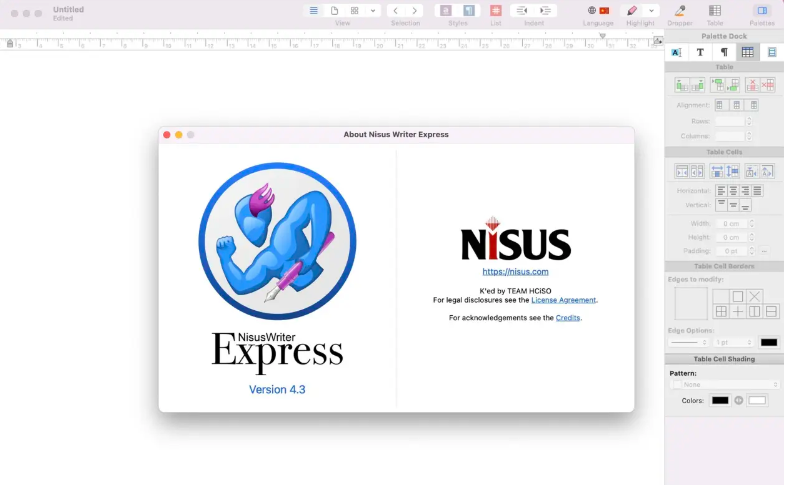Apply the Highlight marker tool
Image resolution: width=786 pixels, height=485 pixels.
[632, 11]
